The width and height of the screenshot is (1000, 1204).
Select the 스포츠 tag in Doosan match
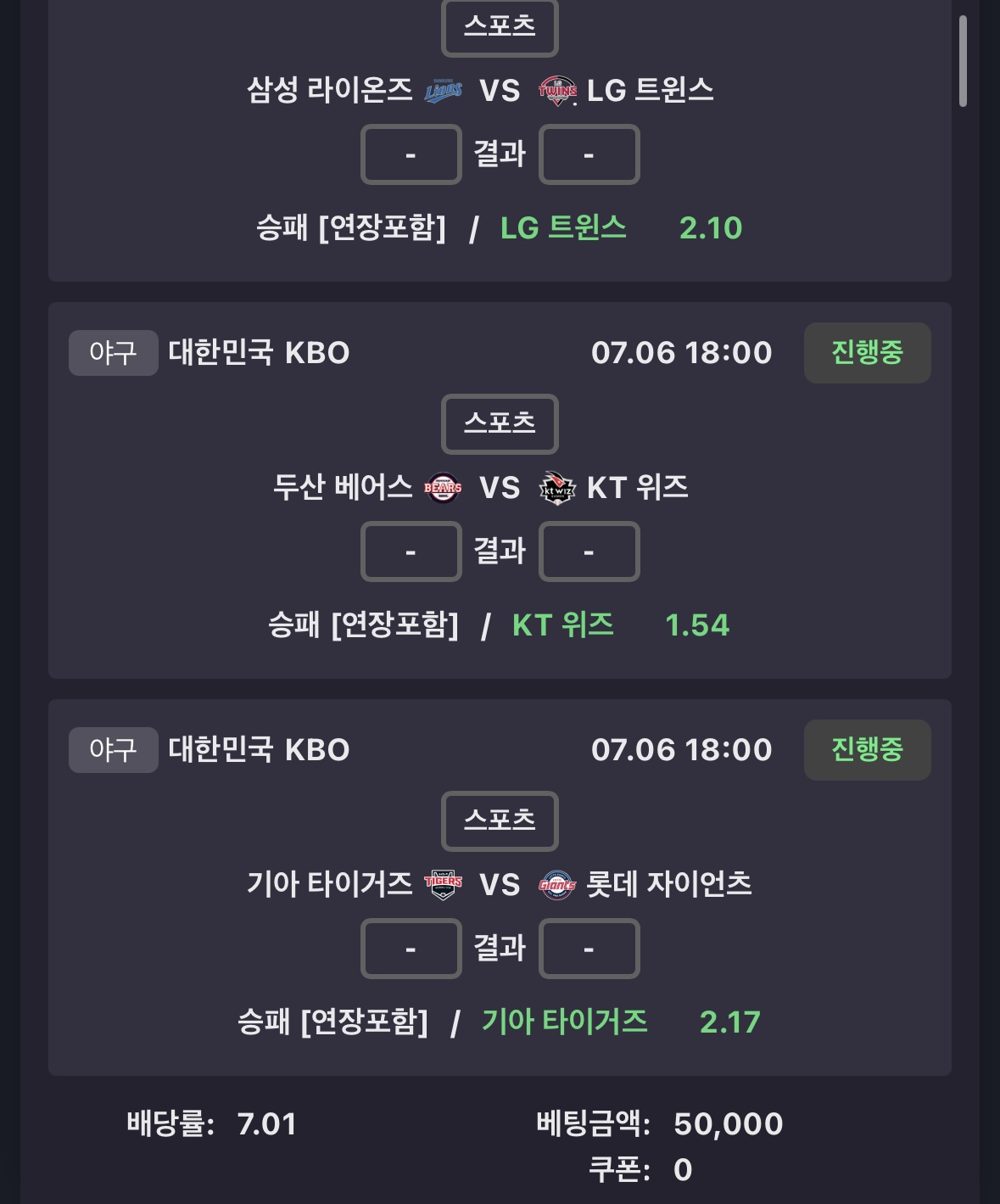[x=500, y=423]
